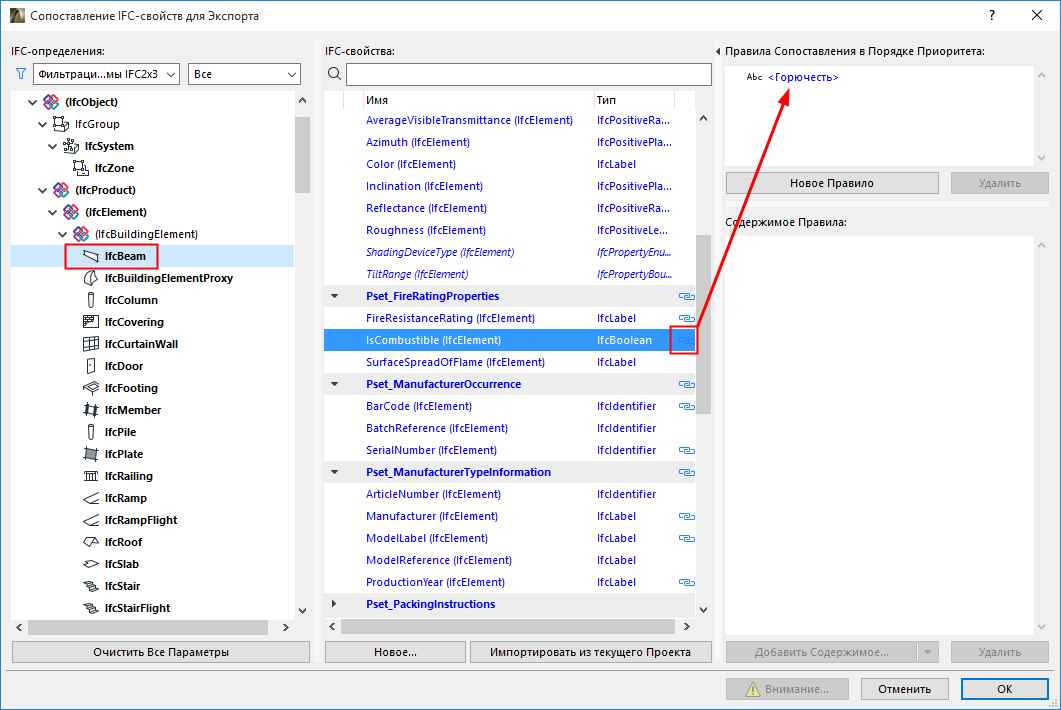
Task: Select the IfcStair icon
Action: pos(91,586)
